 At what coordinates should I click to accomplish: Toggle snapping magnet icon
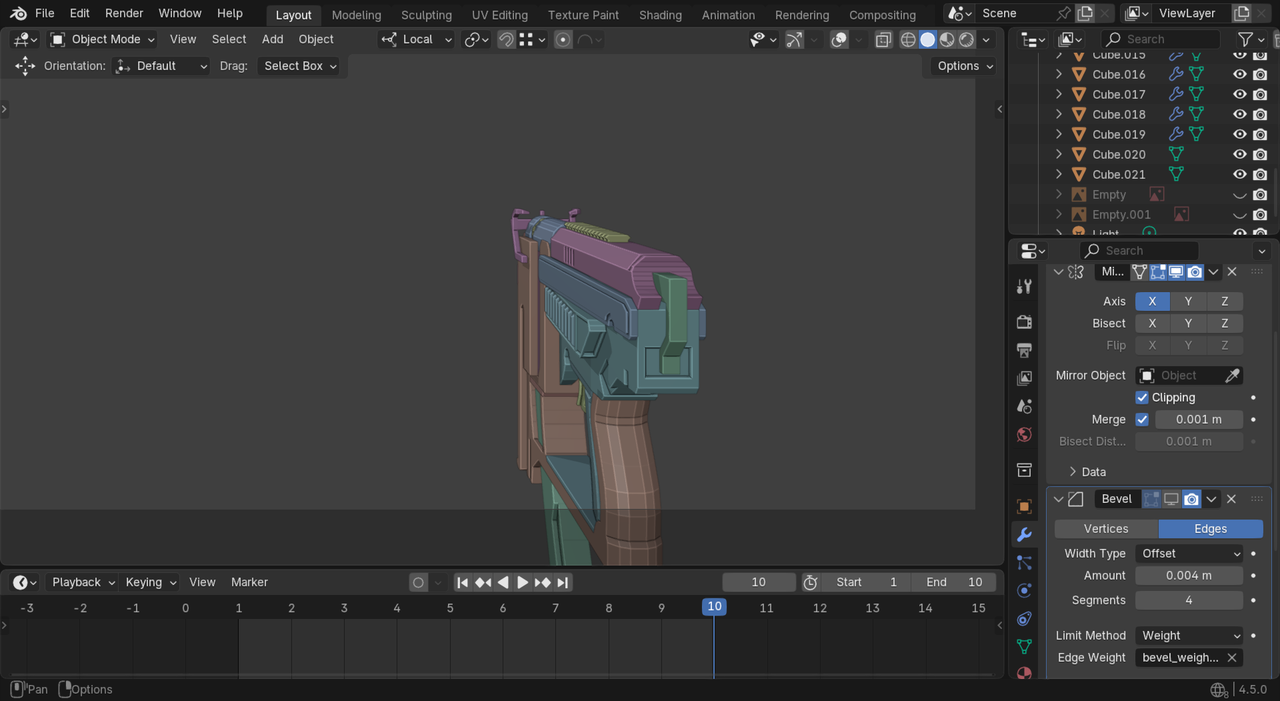coord(506,40)
